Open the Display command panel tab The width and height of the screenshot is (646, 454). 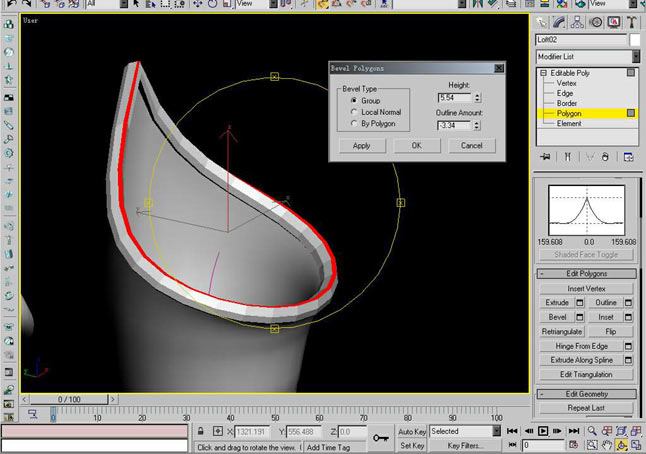(x=613, y=22)
